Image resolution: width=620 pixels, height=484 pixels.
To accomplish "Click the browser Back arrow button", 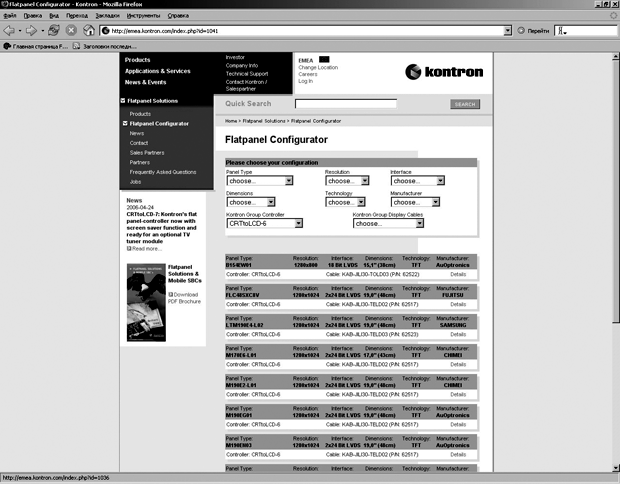I will 9,30.
